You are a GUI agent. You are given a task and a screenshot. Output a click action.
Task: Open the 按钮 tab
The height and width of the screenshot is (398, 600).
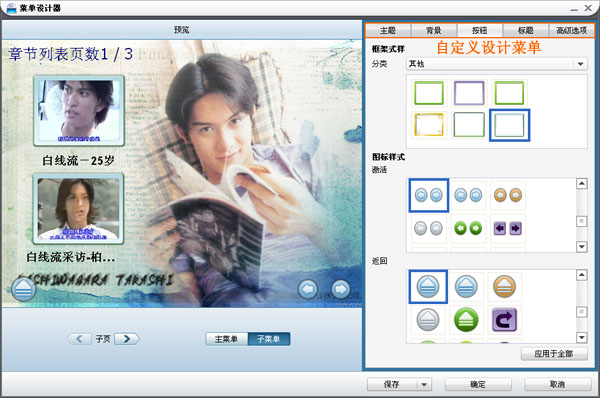(x=480, y=30)
